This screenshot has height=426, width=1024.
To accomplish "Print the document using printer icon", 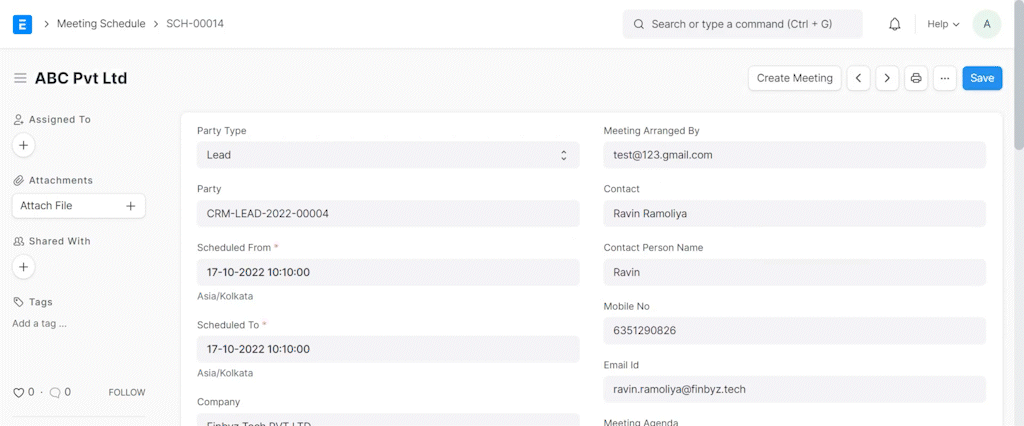I will tap(916, 78).
